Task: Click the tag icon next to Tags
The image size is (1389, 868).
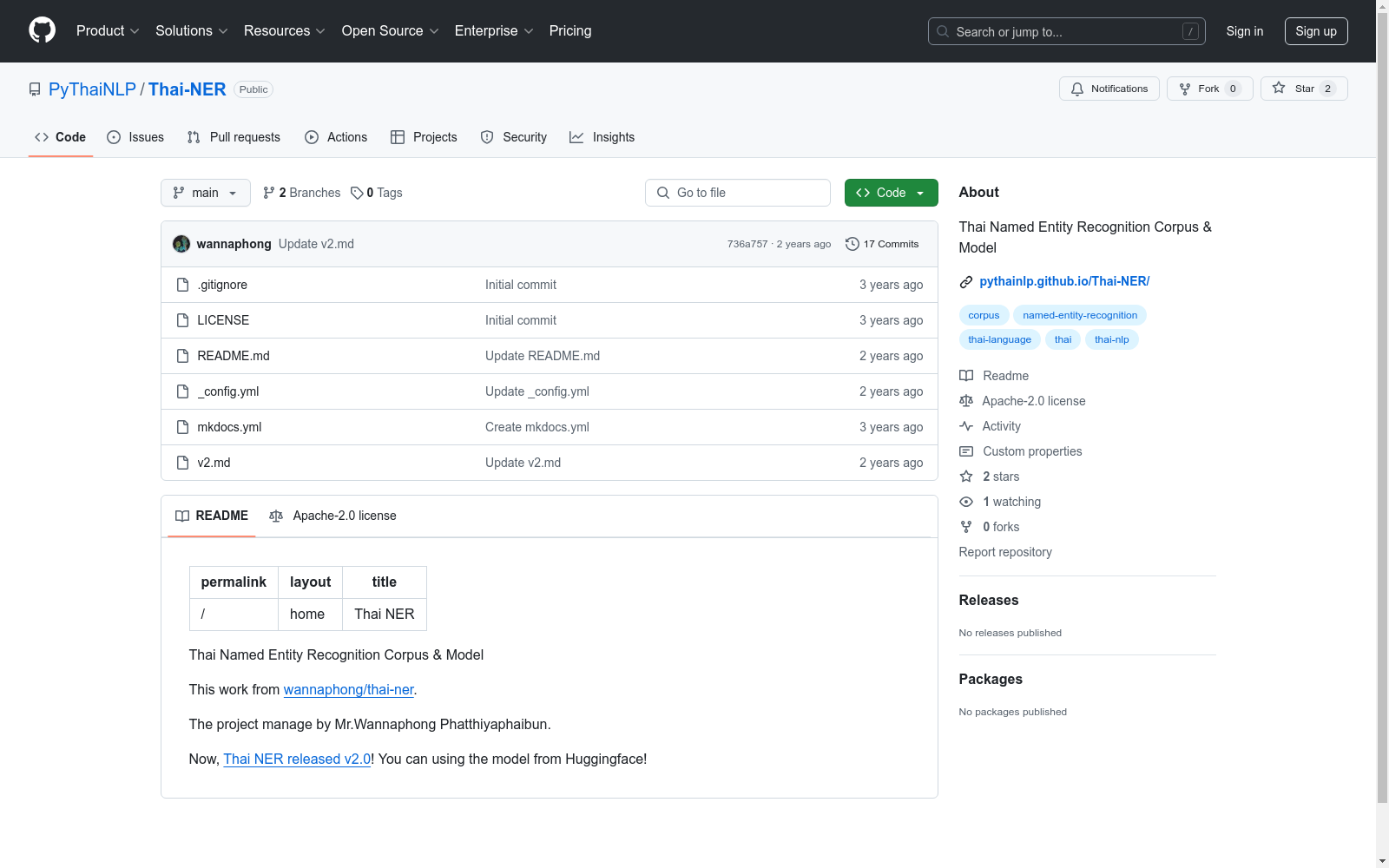Action: [357, 193]
